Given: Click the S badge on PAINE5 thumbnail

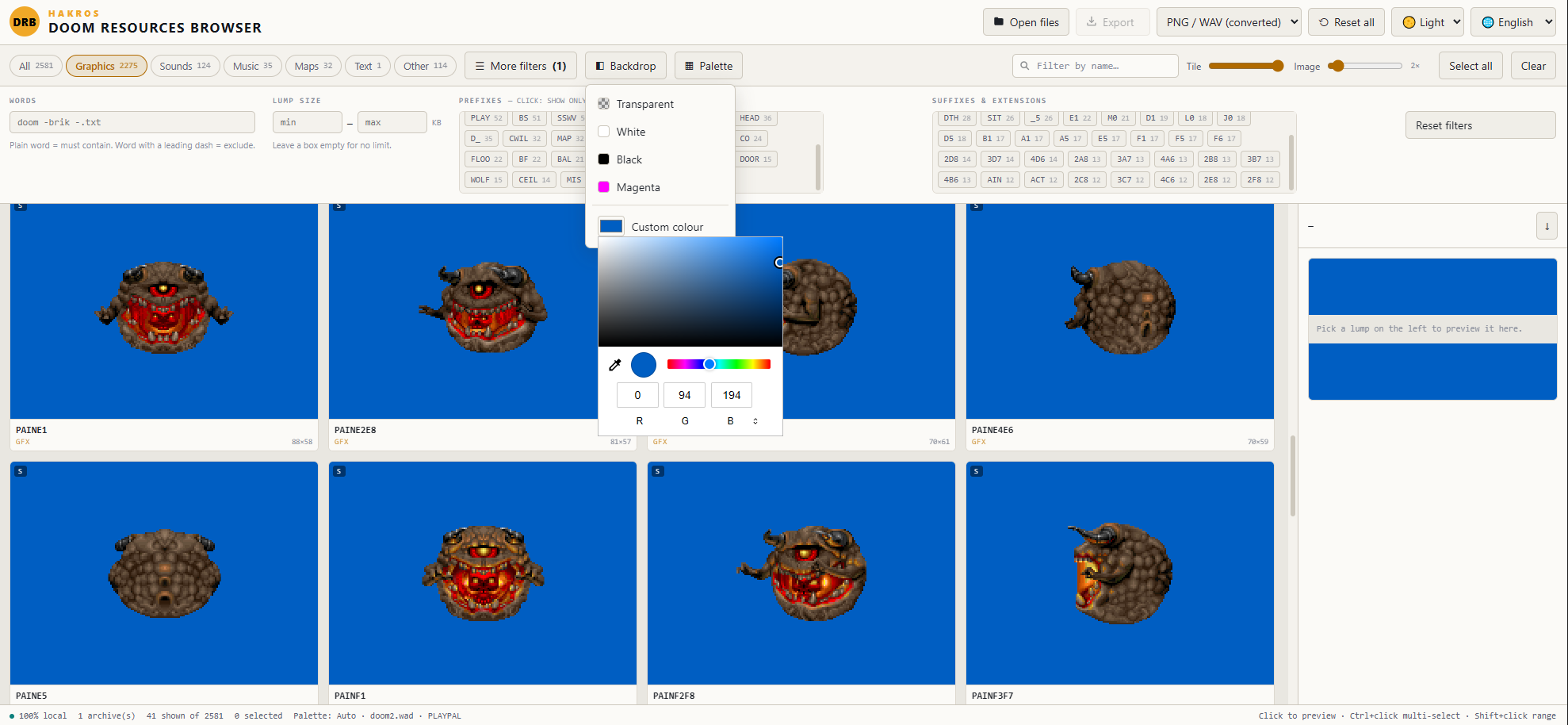Looking at the screenshot, I should (x=21, y=471).
